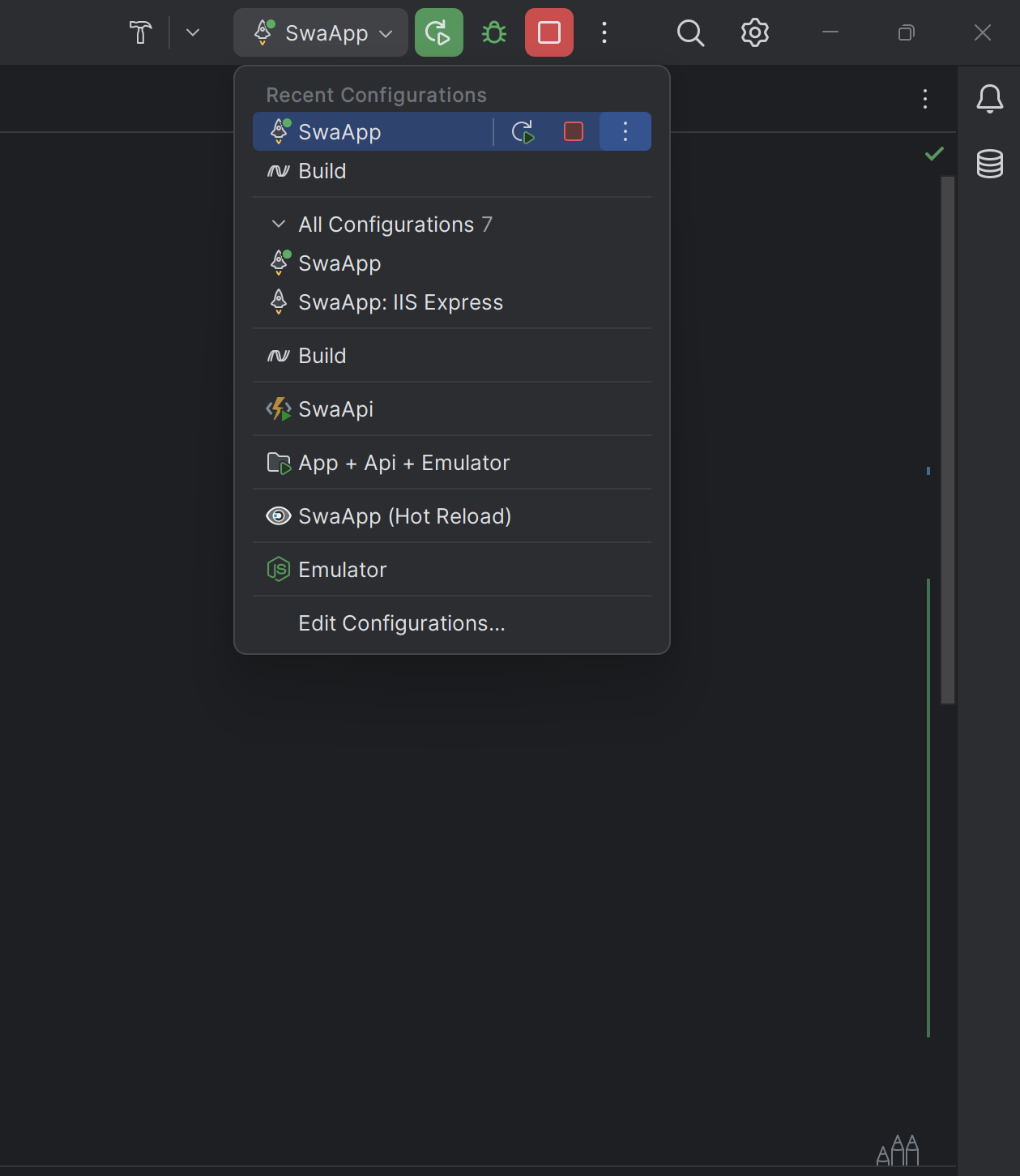Image resolution: width=1020 pixels, height=1176 pixels.
Task: Select the Emulator node.js configuration
Action: point(342,569)
